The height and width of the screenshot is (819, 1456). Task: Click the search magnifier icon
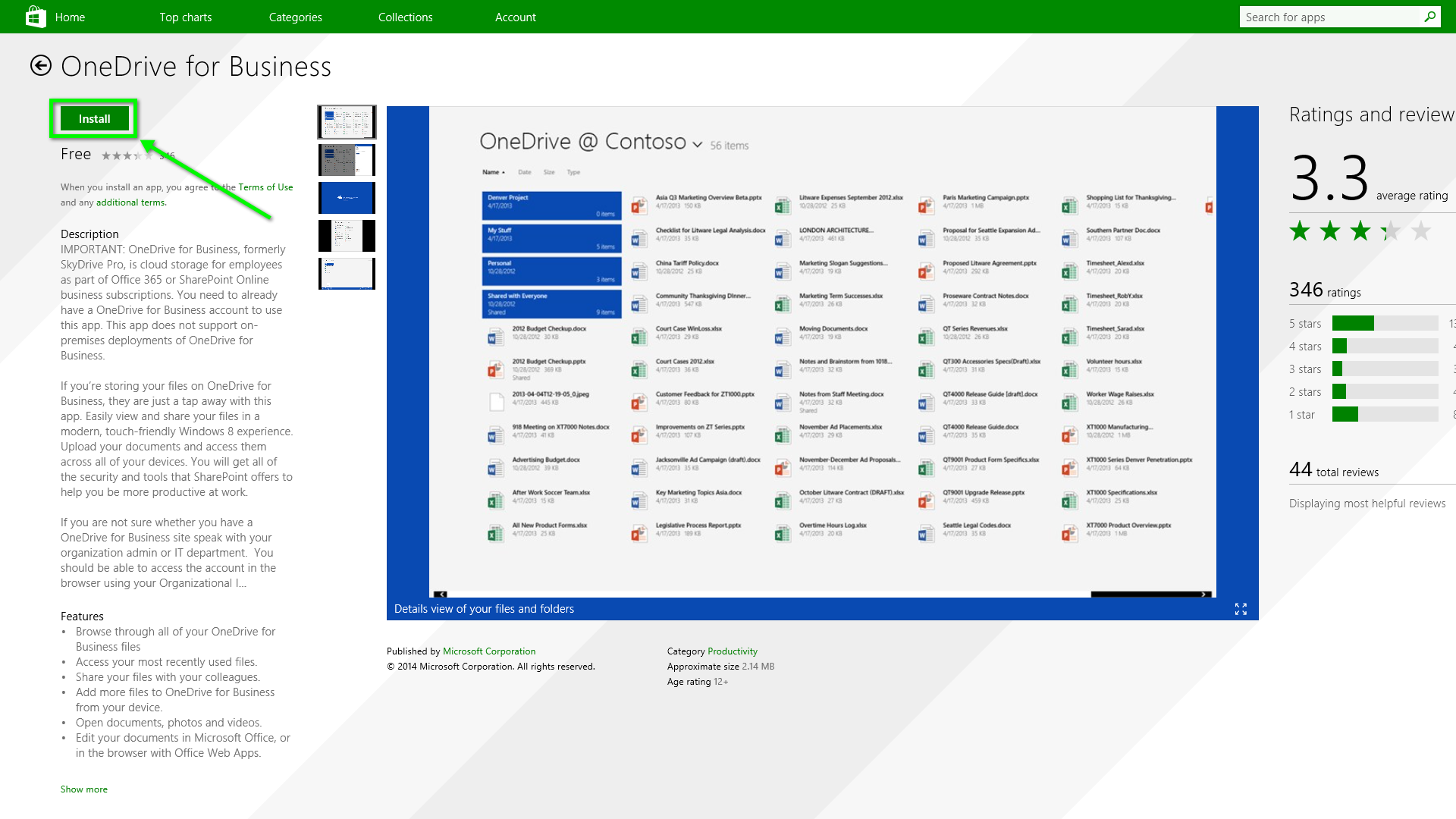pyautogui.click(x=1429, y=17)
